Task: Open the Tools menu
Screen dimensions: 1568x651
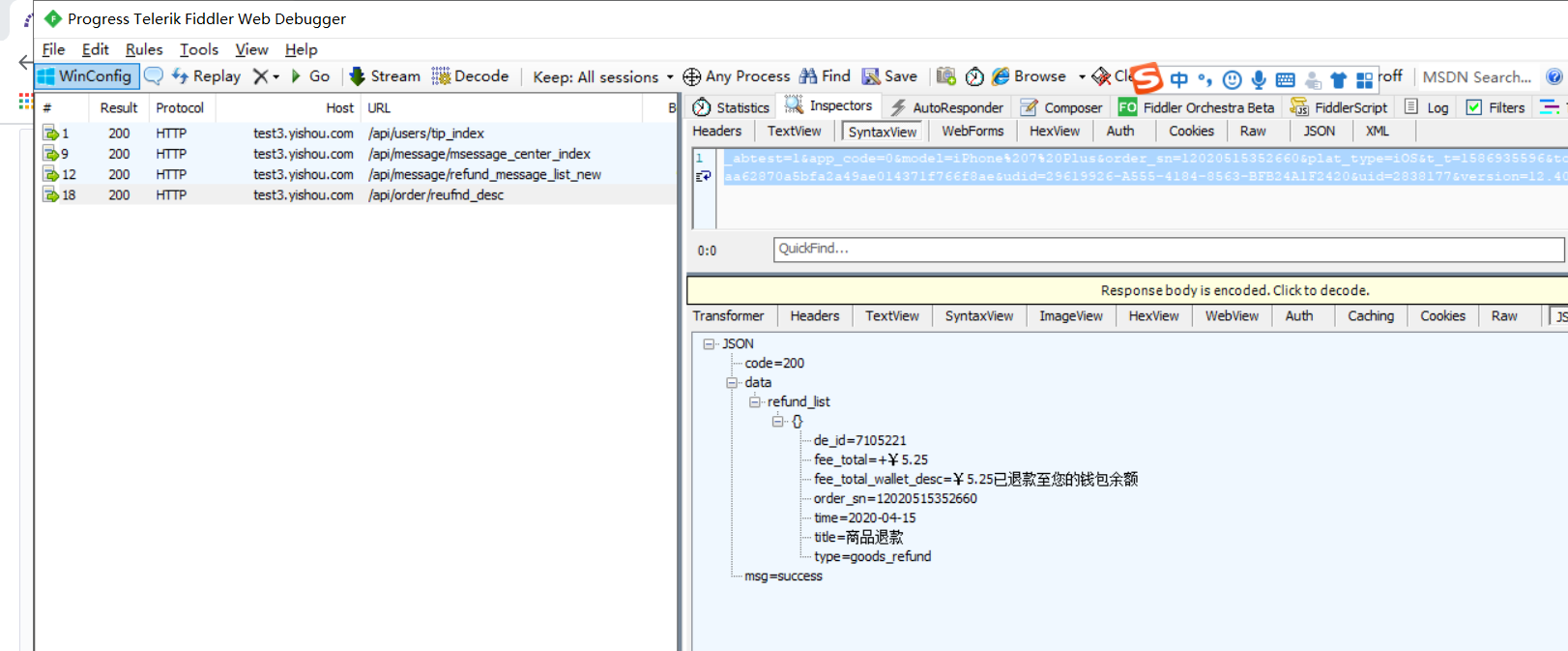Action: [199, 49]
